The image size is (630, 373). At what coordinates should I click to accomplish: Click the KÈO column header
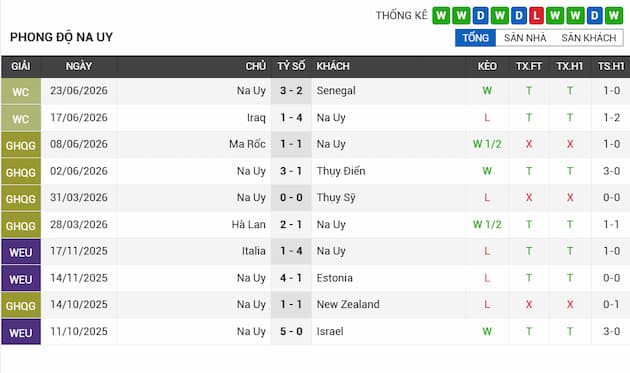coord(487,66)
